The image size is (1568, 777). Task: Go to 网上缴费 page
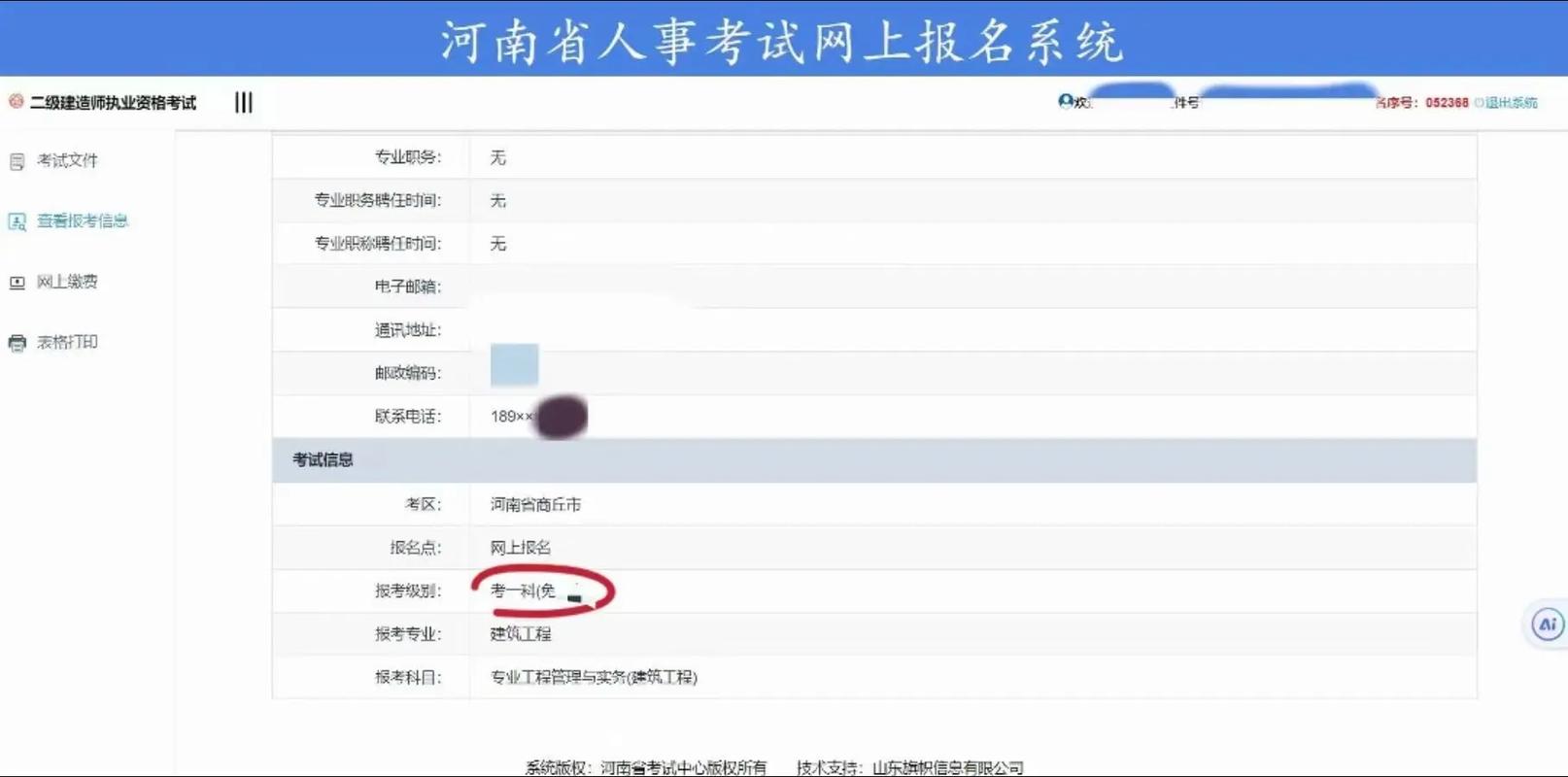pyautogui.click(x=67, y=282)
